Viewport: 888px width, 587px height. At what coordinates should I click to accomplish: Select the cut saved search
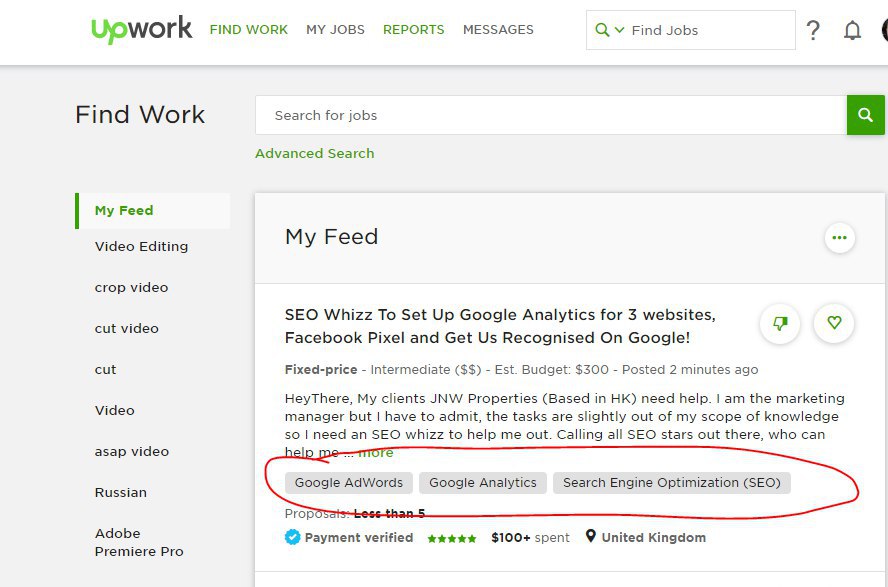point(105,370)
